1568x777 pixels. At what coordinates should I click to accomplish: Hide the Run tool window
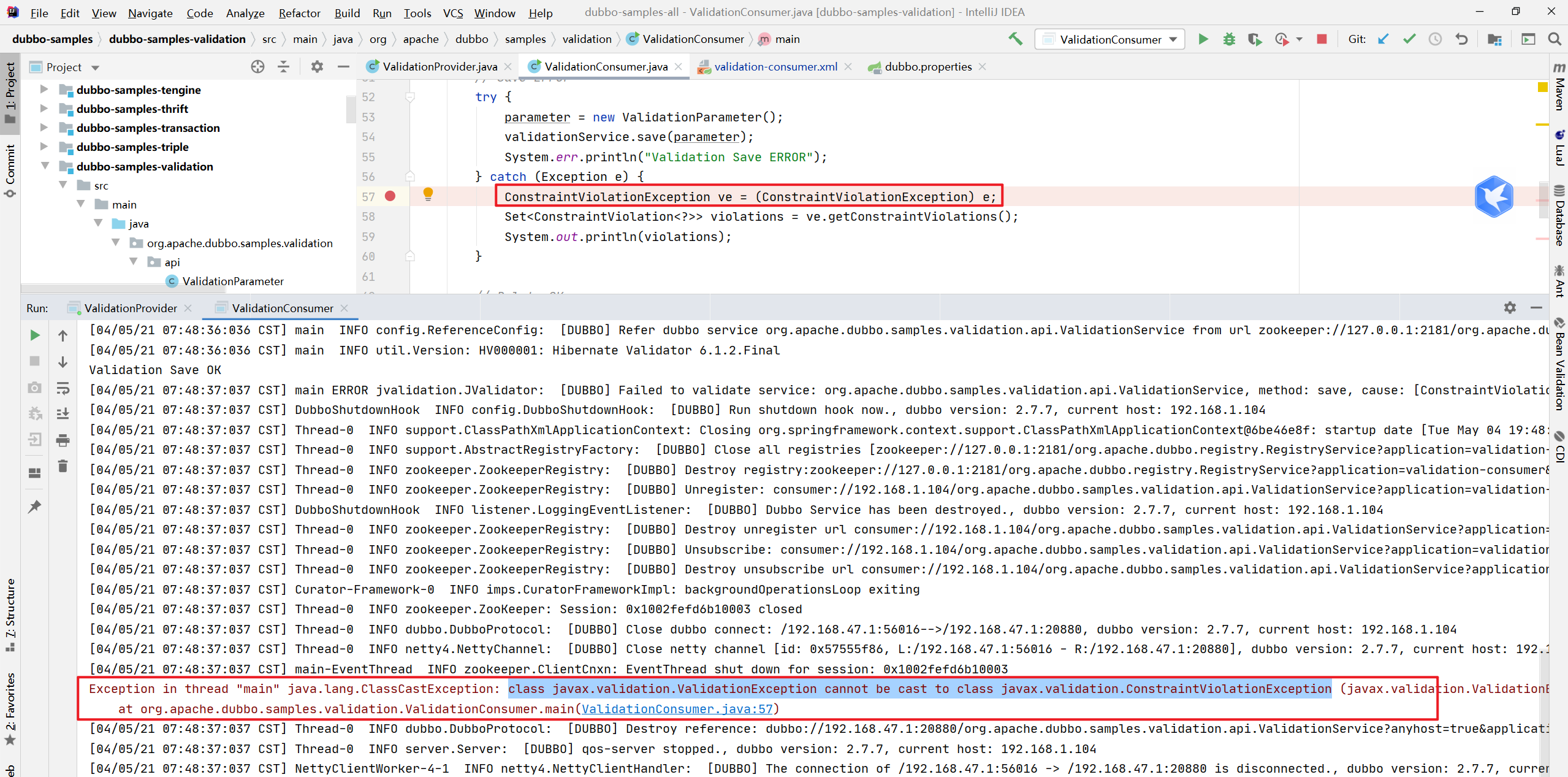(x=1536, y=308)
